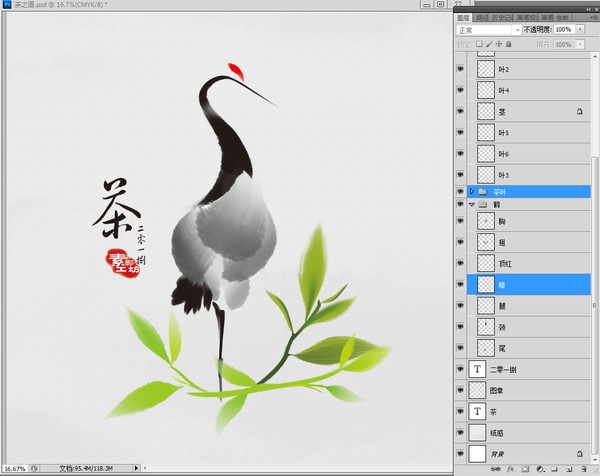Open the 填充 fill slider arrow
The width and height of the screenshot is (600, 476).
[580, 44]
